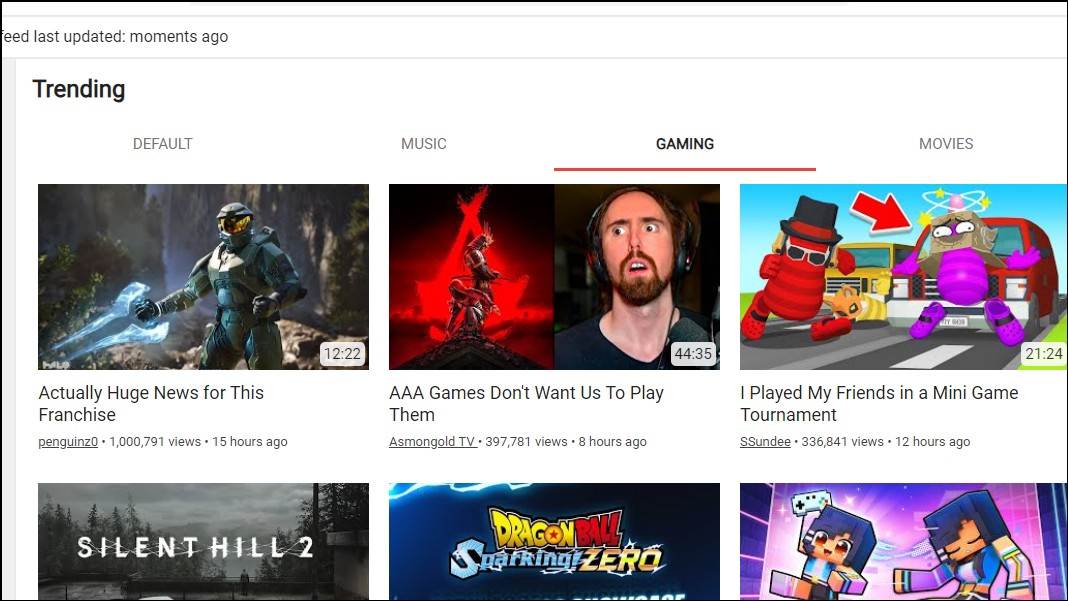Open 'AAA Games Don't Want Us To Play Them'
Viewport: 1068px width, 601px height.
(x=526, y=403)
